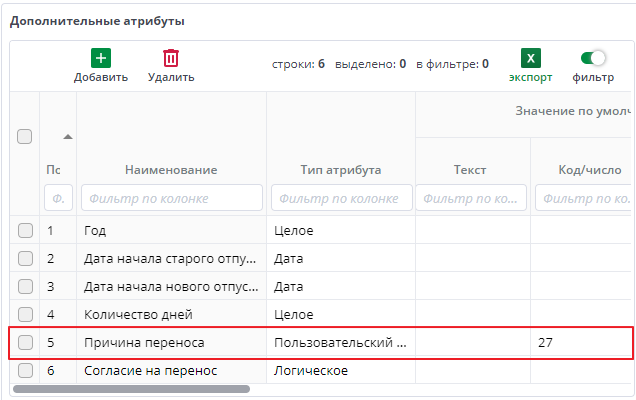Image resolution: width=636 pixels, height=400 pixels.
Task: Click the «Текст» column filter field
Action: pyautogui.click(x=472, y=198)
